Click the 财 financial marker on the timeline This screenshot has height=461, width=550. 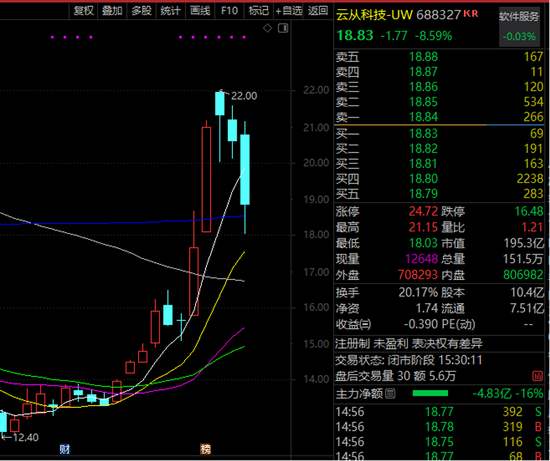pyautogui.click(x=65, y=449)
